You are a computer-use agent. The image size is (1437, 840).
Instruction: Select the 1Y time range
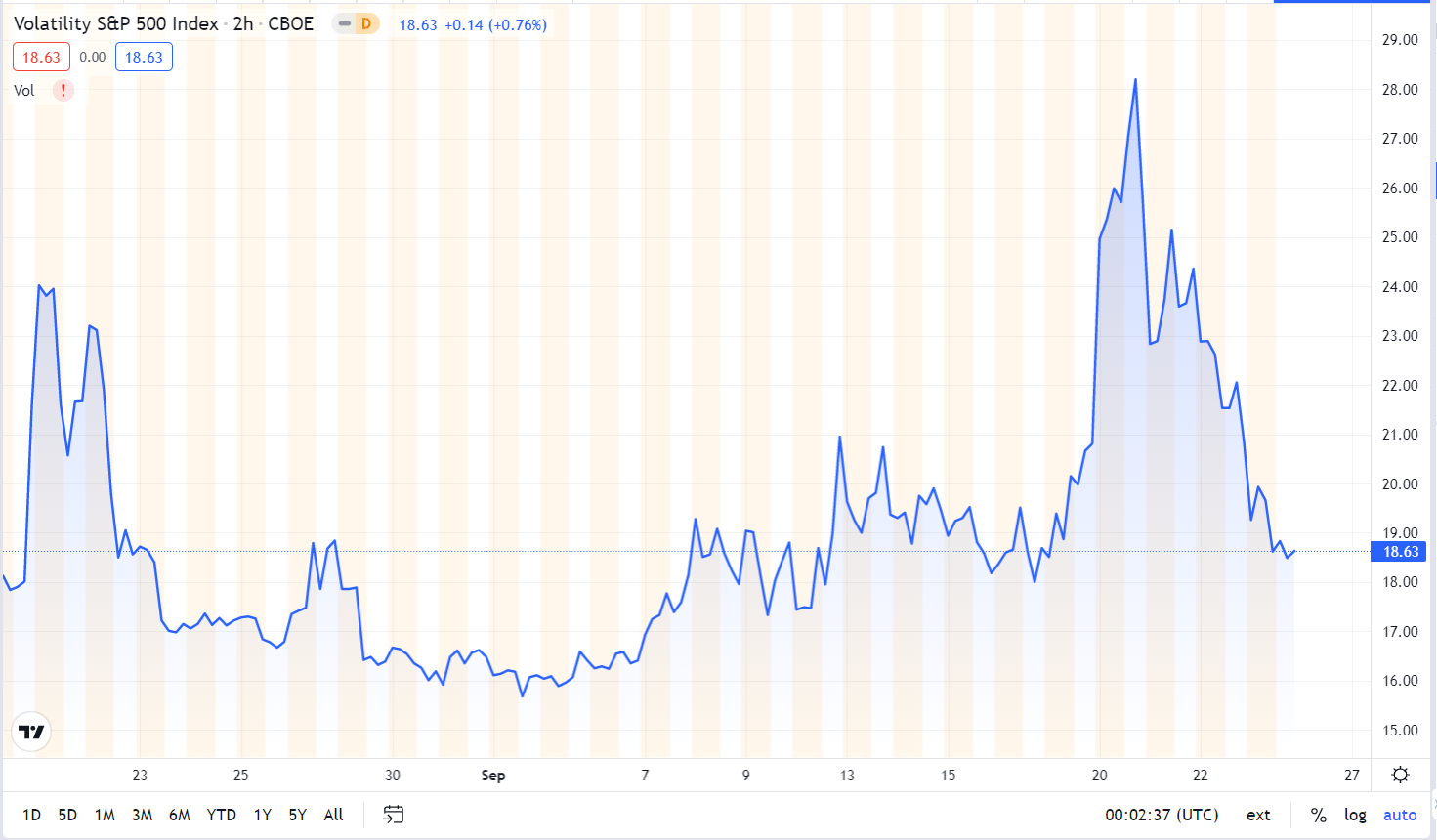point(263,815)
